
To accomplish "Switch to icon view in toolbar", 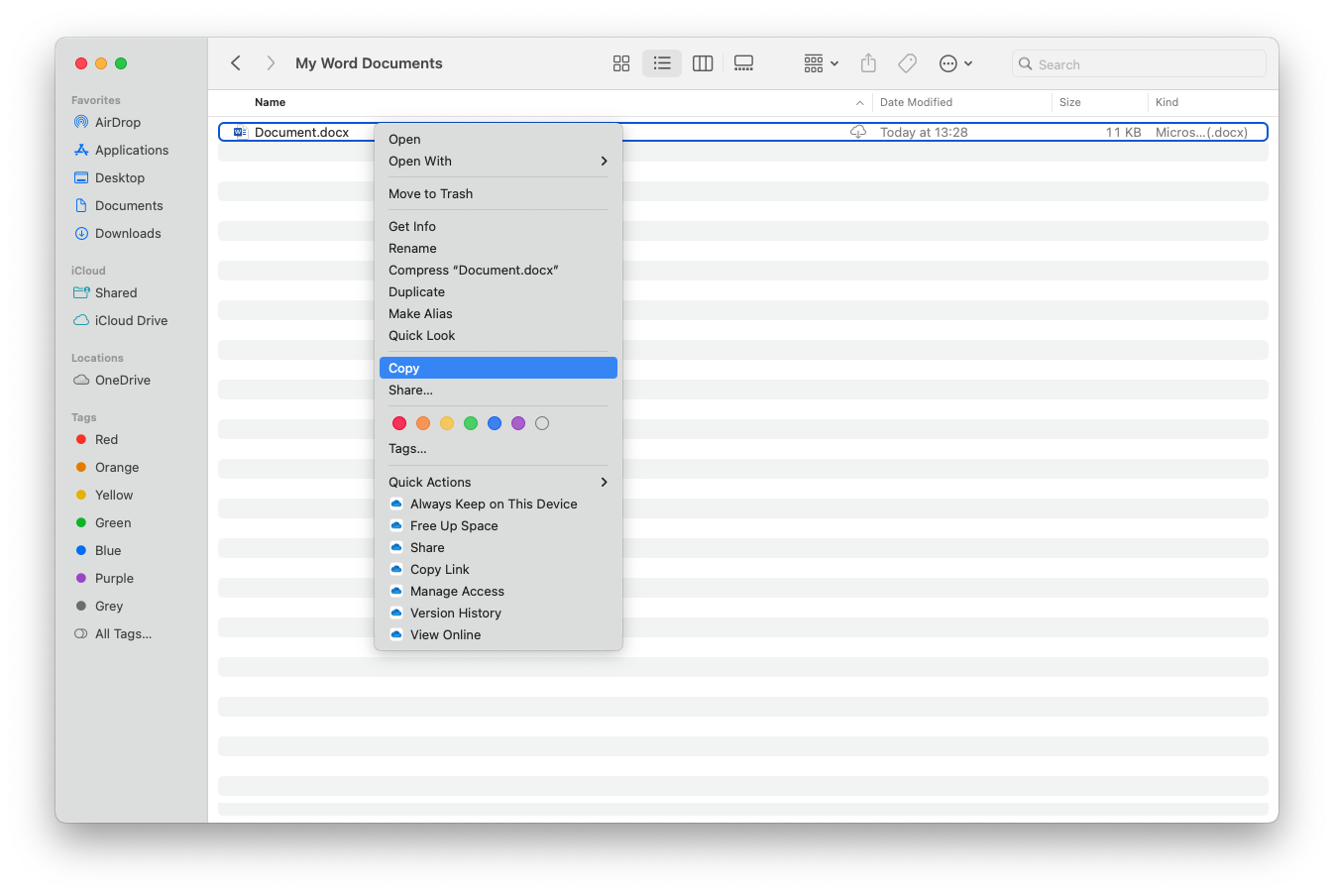I will coord(621,63).
